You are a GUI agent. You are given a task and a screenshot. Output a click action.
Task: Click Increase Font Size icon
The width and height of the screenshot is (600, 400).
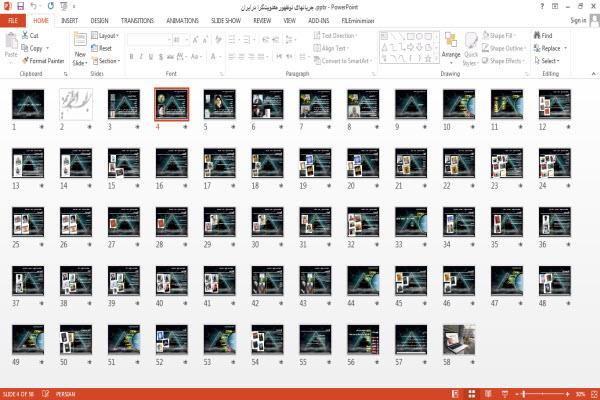tap(195, 40)
